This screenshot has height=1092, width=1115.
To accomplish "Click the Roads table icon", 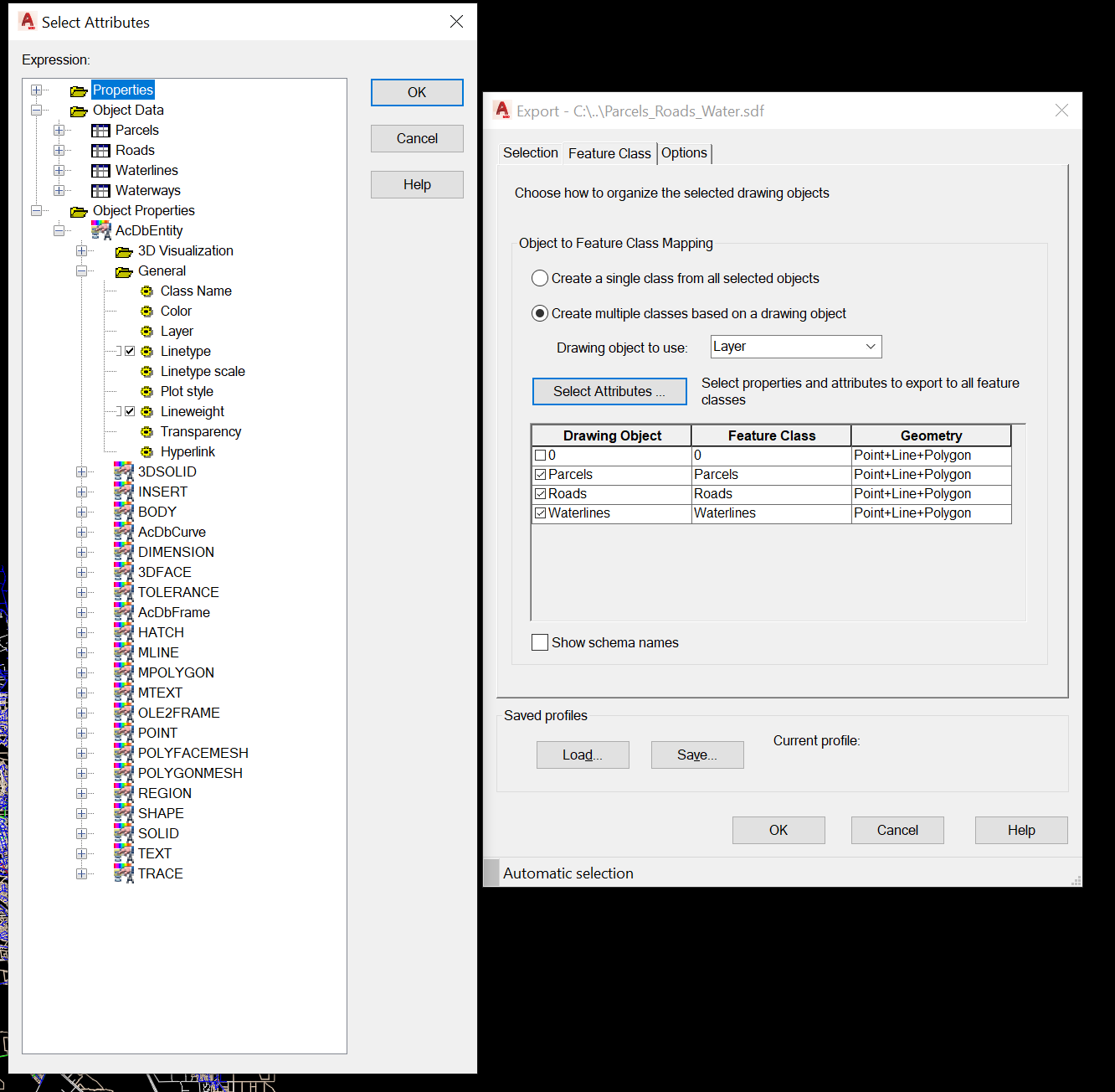I will [100, 150].
